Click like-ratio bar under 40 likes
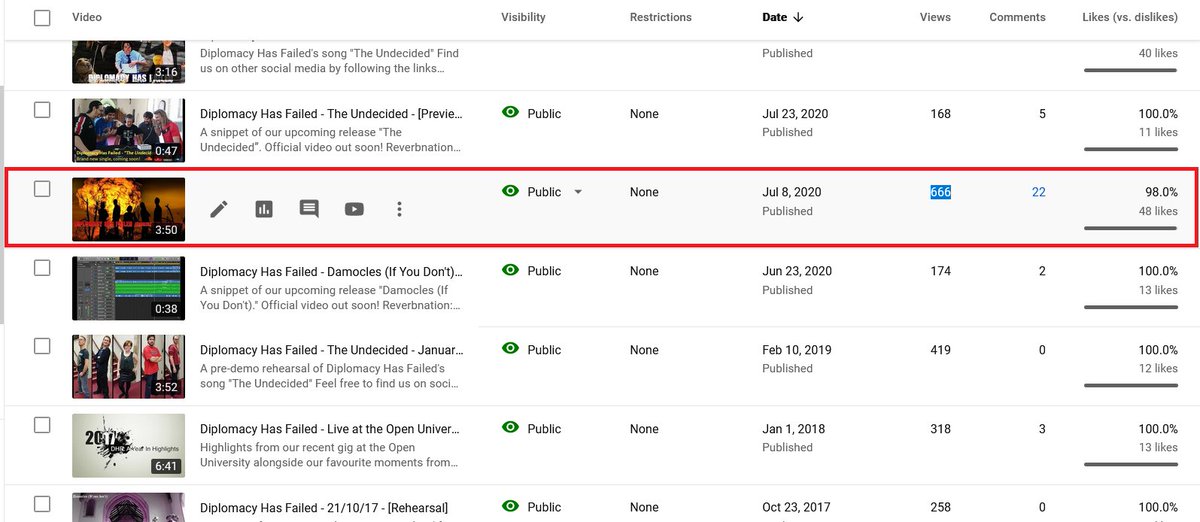This screenshot has width=1200, height=522. 1130,70
